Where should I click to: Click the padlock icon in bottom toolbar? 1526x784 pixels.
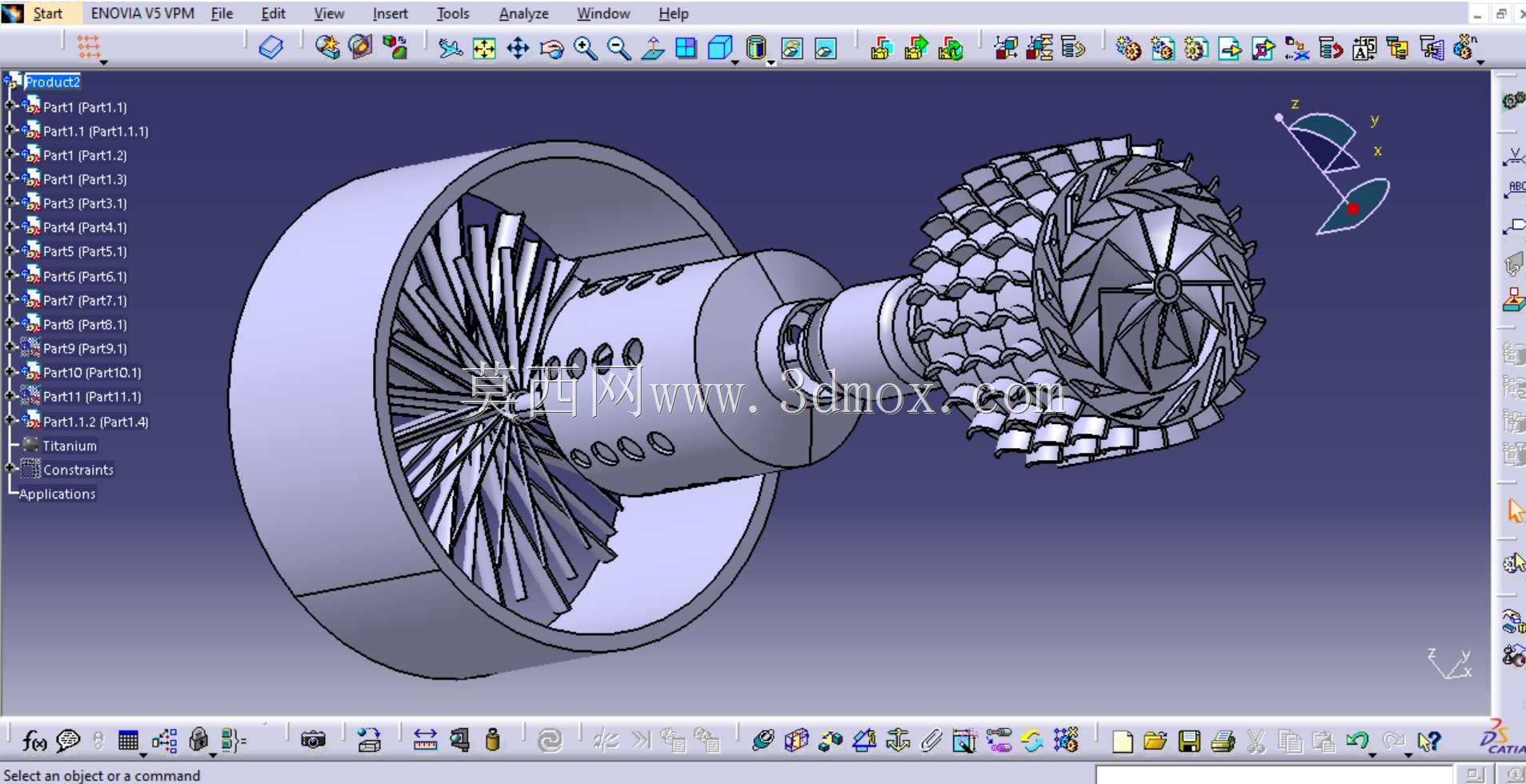(198, 740)
